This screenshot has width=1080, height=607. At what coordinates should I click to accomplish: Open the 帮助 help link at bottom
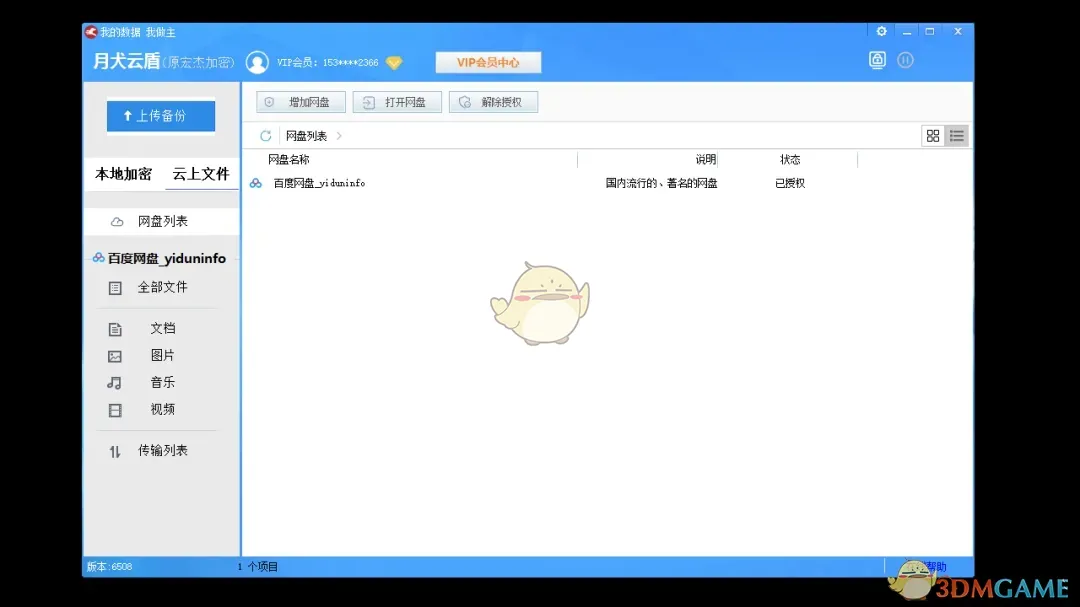click(936, 566)
